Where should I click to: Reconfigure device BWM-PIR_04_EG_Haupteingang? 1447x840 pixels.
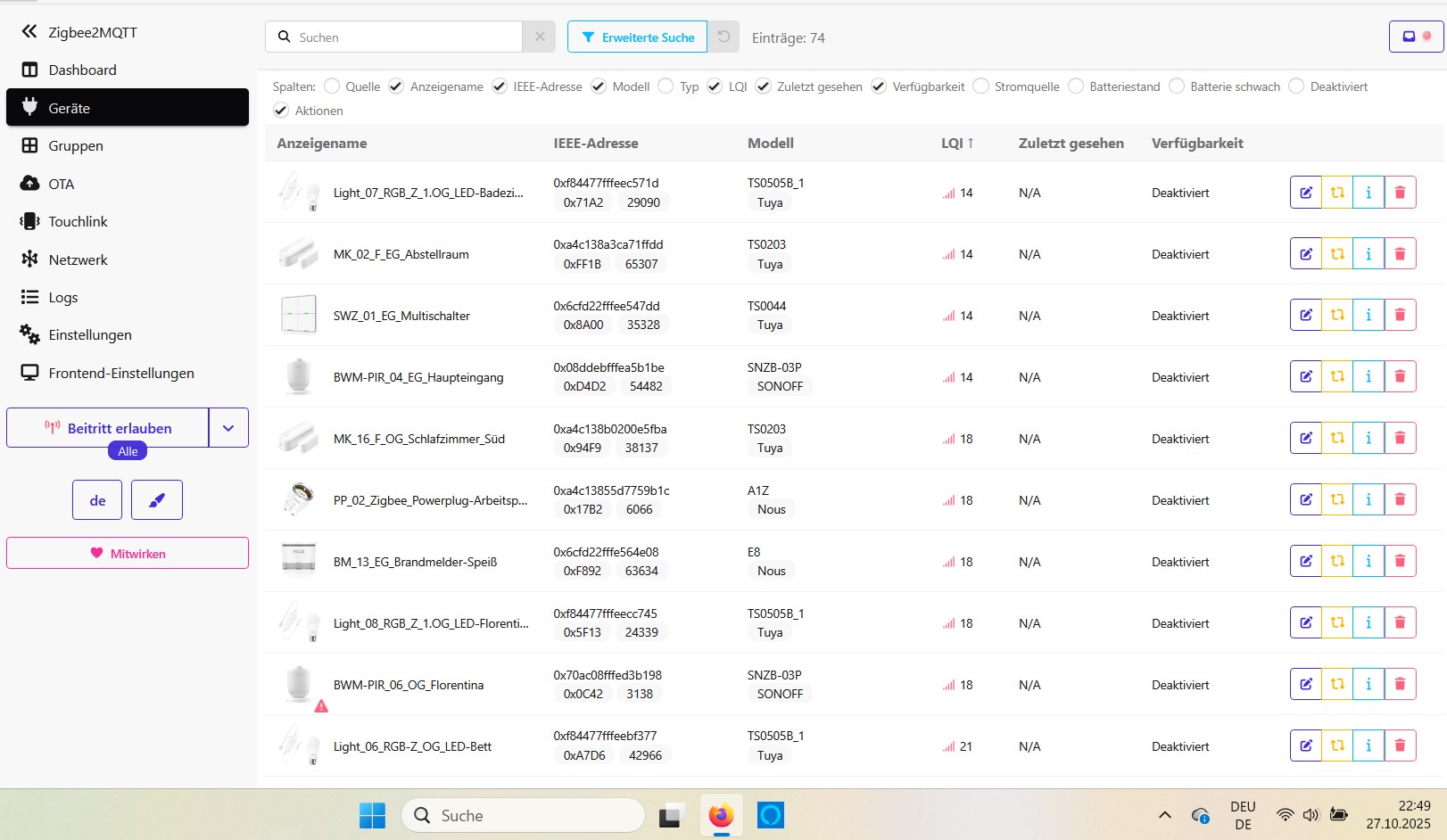1336,377
